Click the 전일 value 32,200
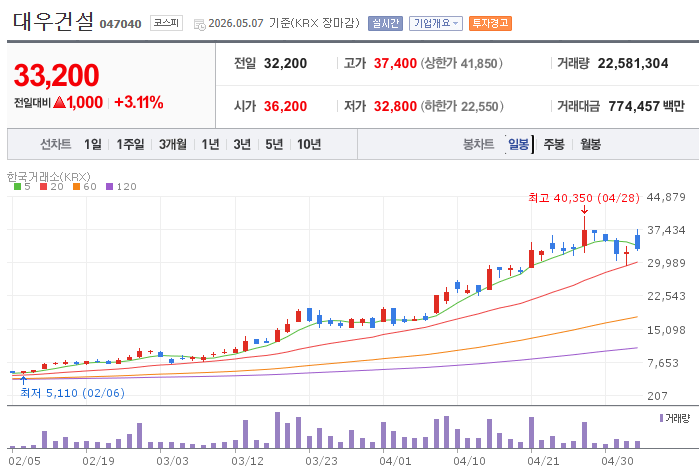 click(285, 63)
